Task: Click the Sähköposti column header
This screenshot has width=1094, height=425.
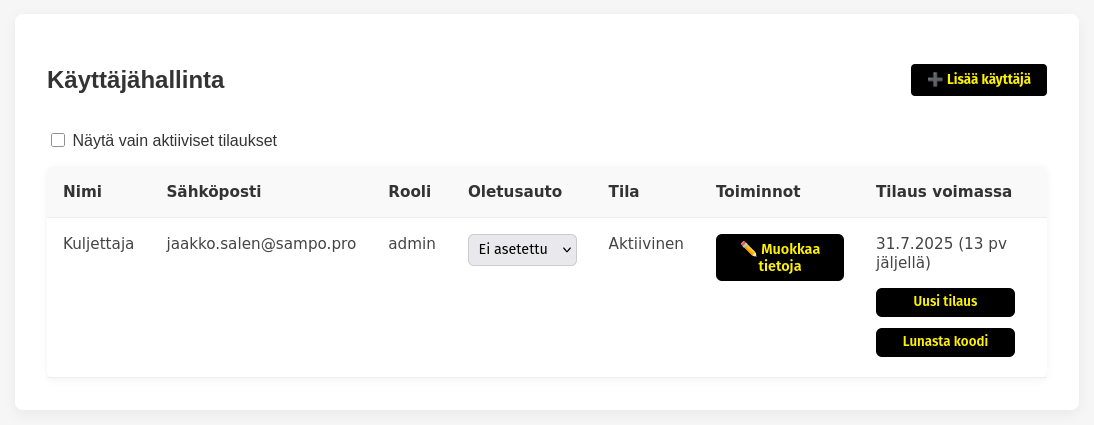Action: [213, 192]
